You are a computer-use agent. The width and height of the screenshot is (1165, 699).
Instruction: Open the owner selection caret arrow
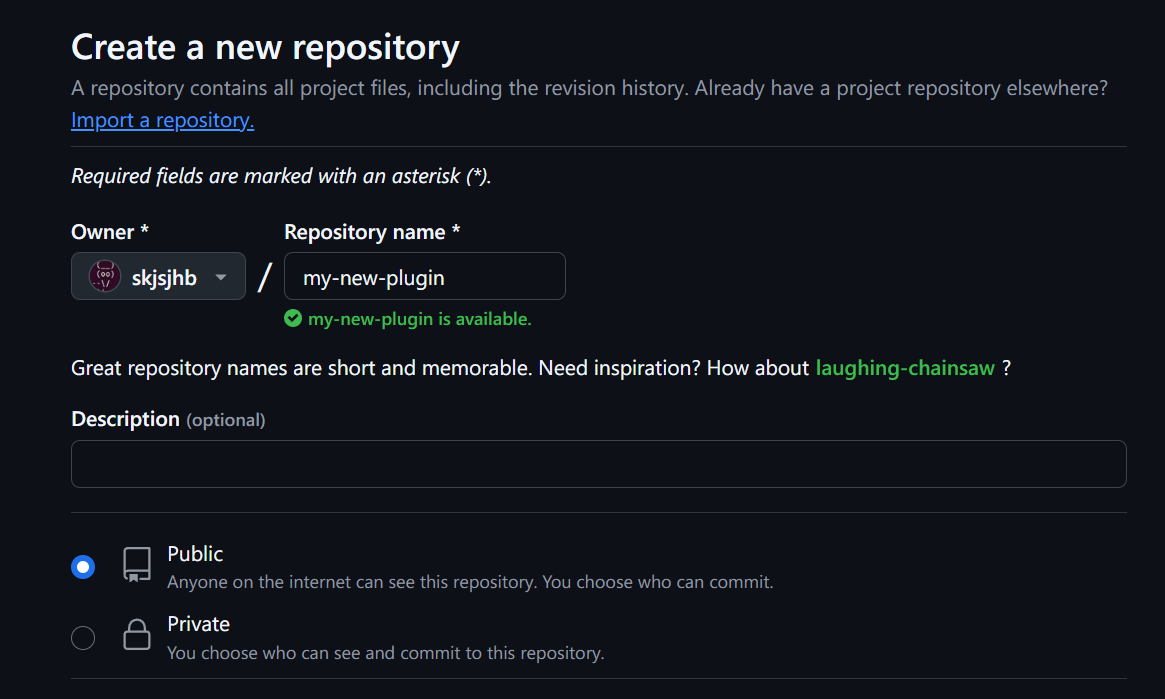(220, 276)
